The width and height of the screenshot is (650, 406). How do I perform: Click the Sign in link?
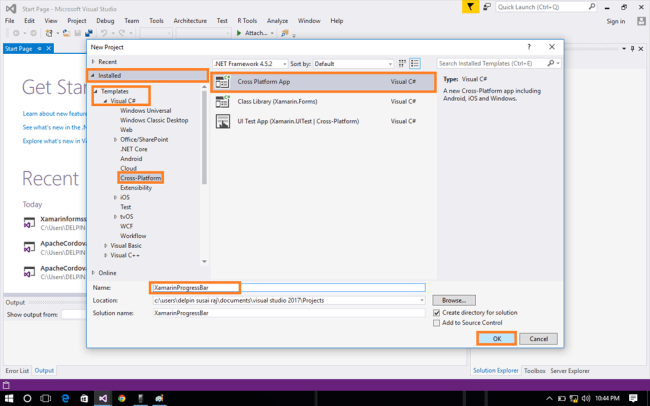click(x=616, y=21)
